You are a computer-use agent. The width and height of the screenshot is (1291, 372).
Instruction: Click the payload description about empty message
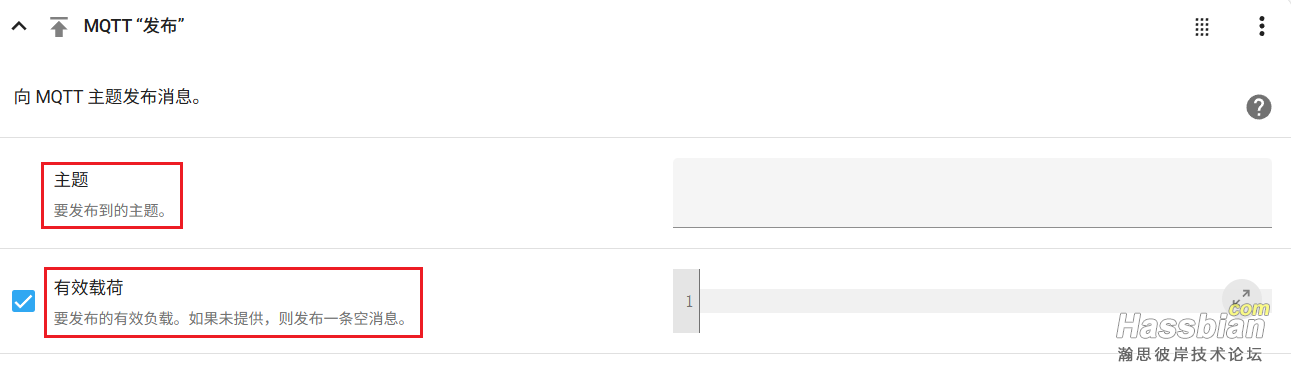pyautogui.click(x=231, y=320)
